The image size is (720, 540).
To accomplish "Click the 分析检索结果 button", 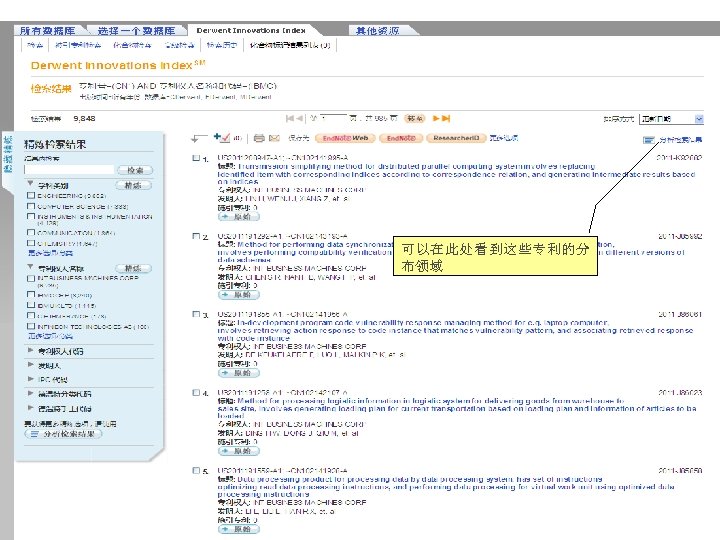I will (x=63, y=434).
